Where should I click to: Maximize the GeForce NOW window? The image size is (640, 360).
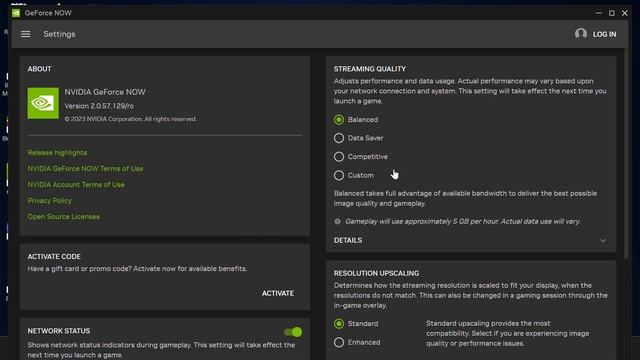point(611,13)
